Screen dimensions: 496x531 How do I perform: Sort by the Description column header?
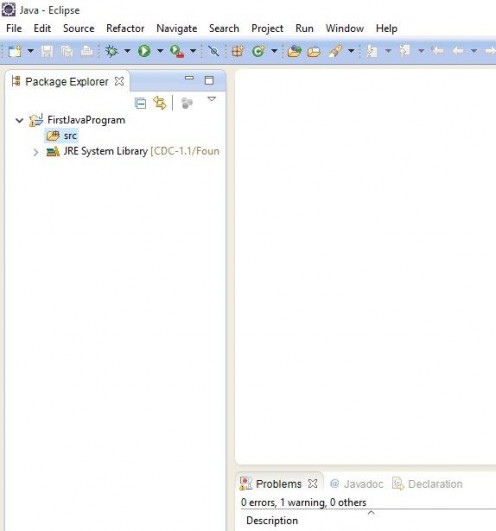(272, 520)
